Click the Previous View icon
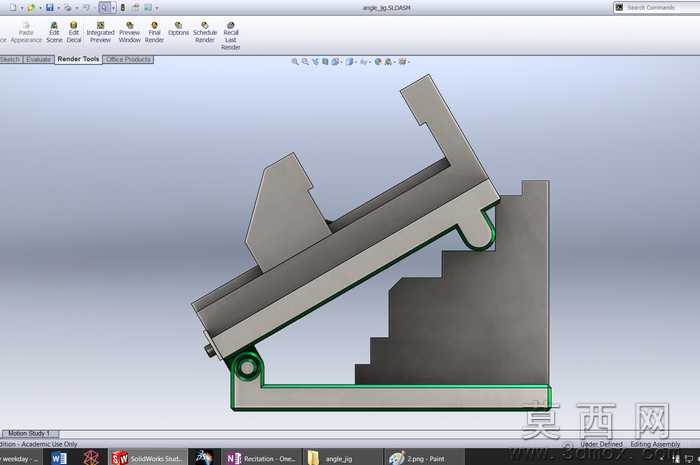The height and width of the screenshot is (465, 700). [315, 62]
